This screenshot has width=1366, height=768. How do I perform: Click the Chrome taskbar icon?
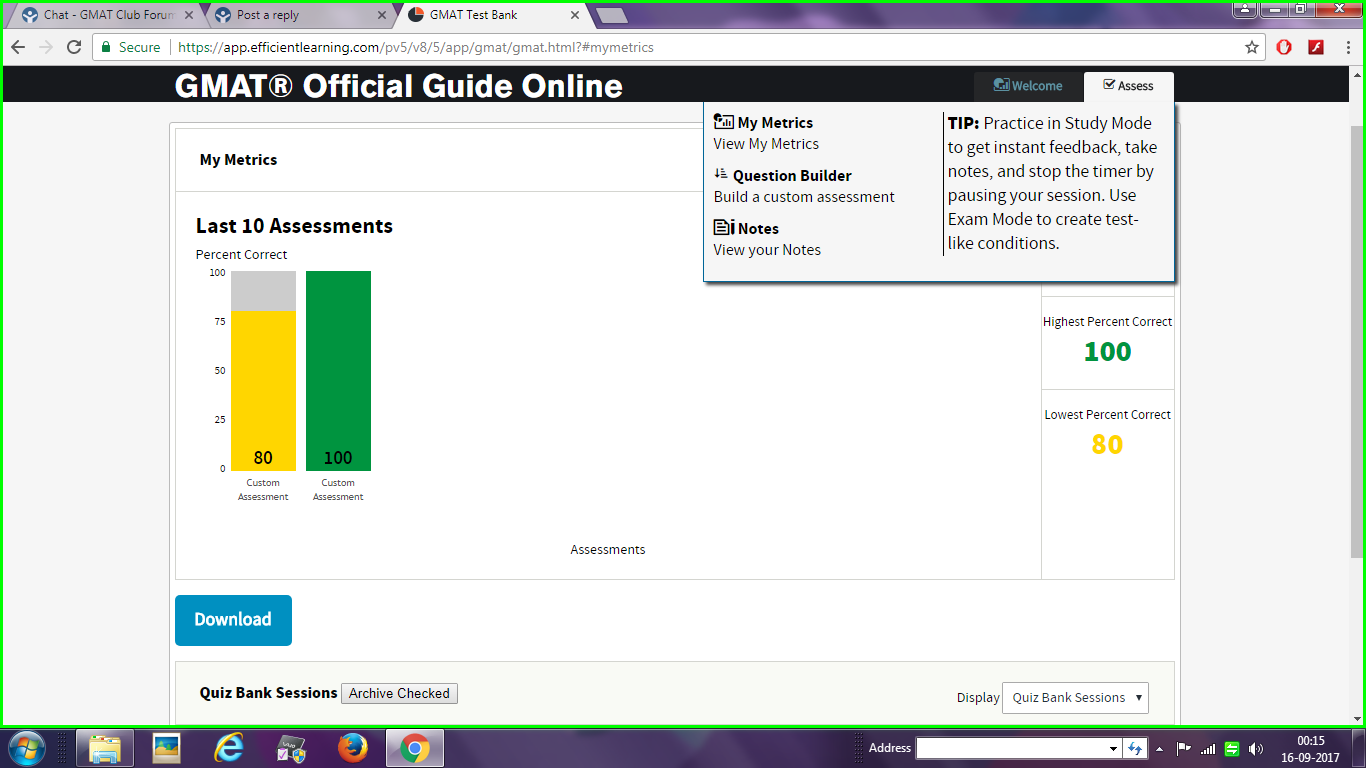[x=415, y=748]
